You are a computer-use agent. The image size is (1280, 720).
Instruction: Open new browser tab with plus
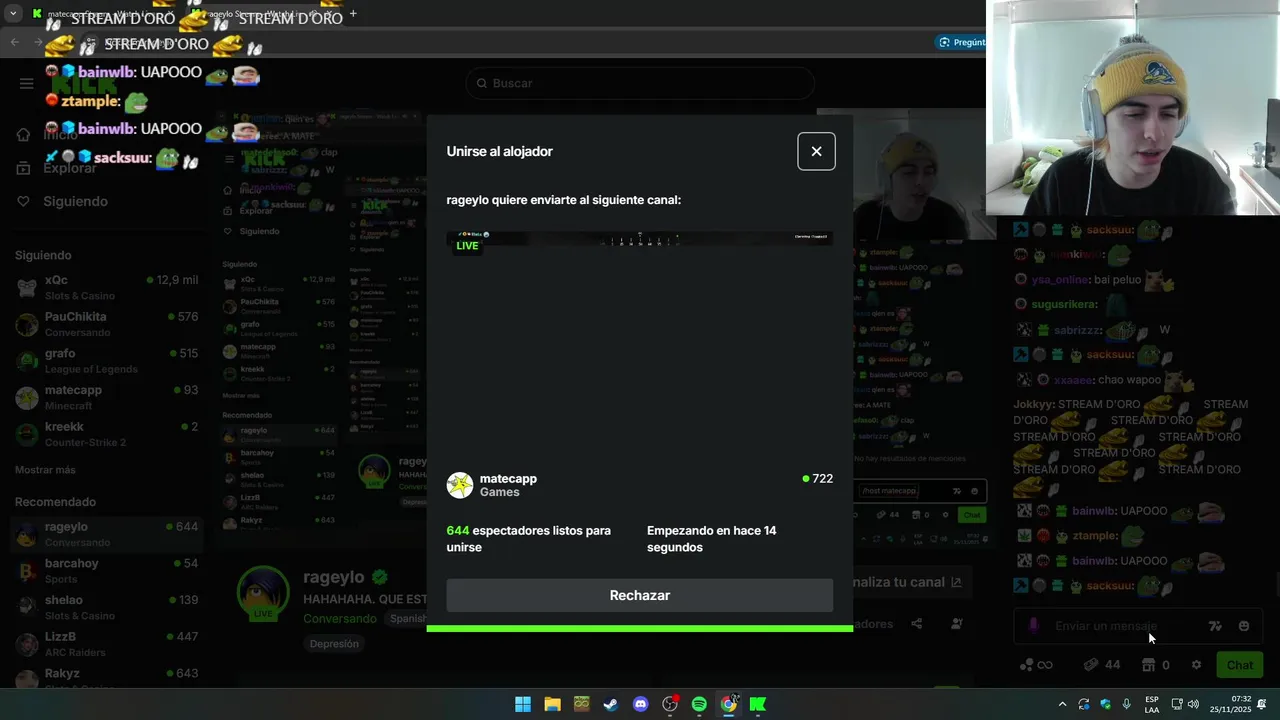tap(353, 14)
